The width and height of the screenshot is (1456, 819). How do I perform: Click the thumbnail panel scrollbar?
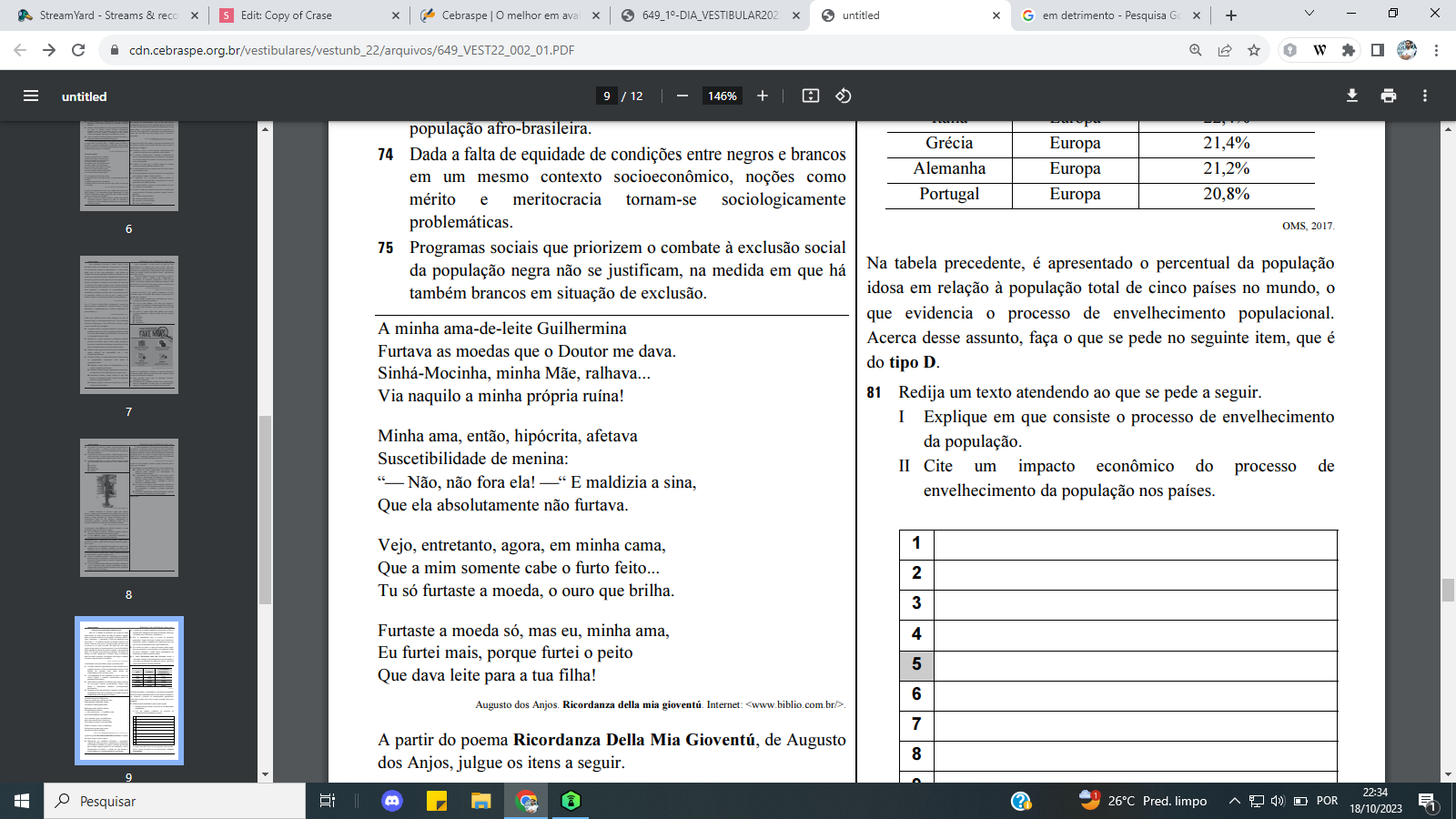tap(266, 510)
